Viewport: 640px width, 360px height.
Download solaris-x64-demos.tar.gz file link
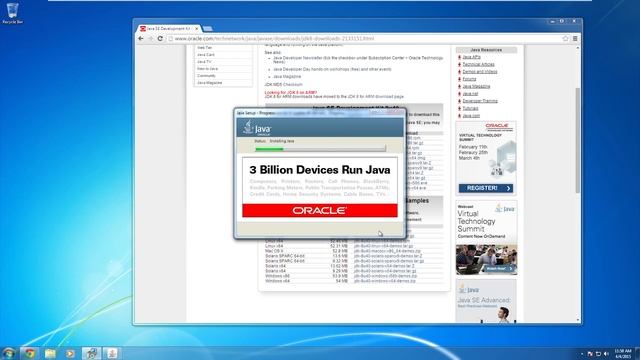tap(385, 271)
